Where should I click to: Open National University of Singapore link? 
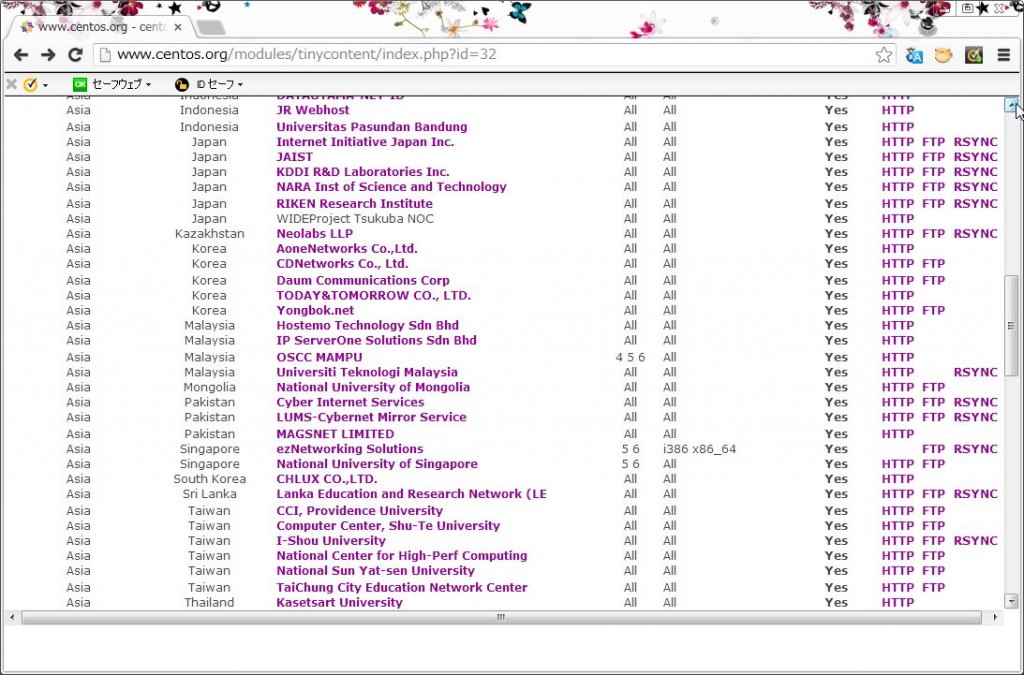tap(376, 464)
